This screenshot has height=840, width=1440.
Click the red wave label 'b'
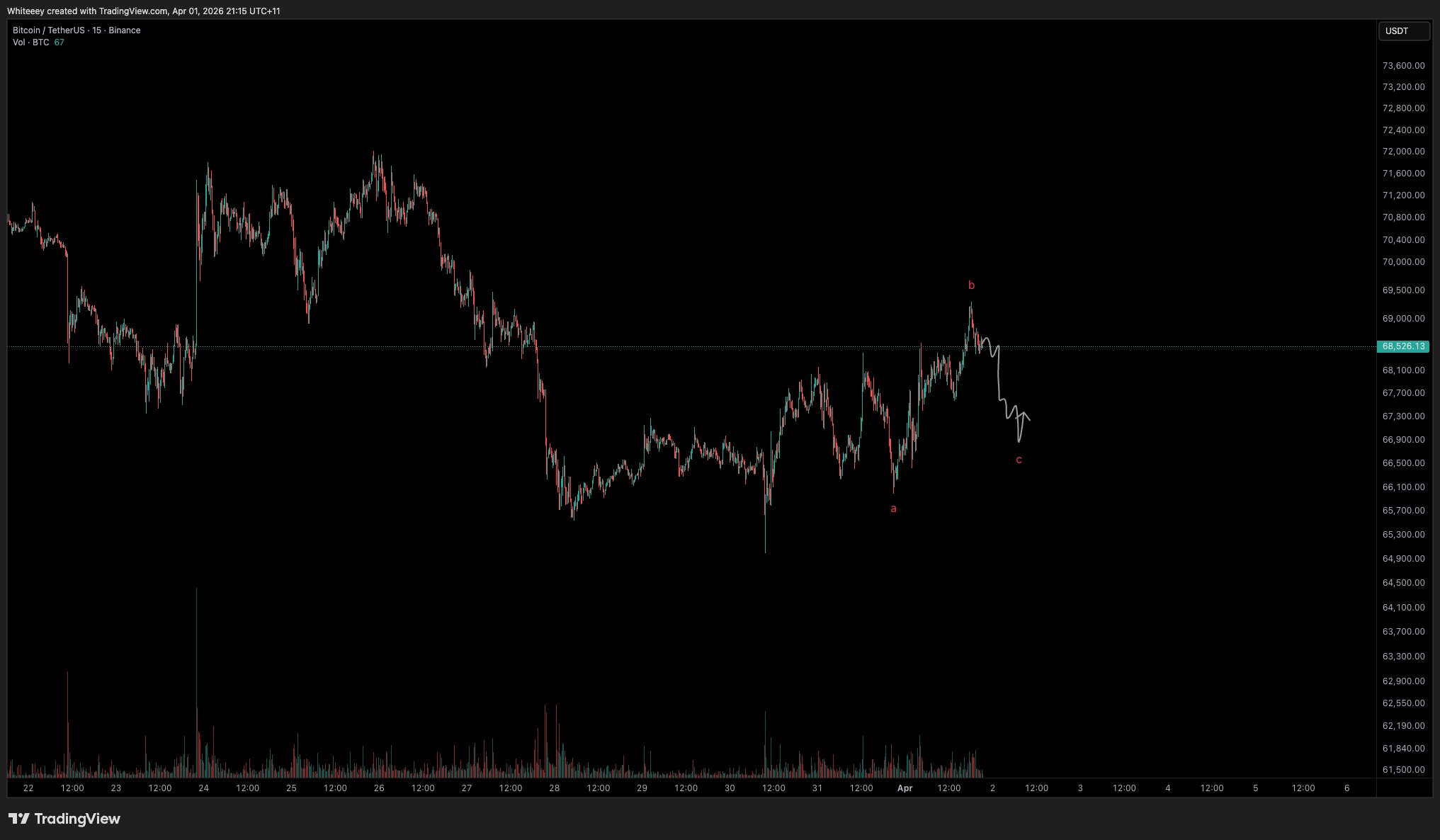click(x=971, y=286)
